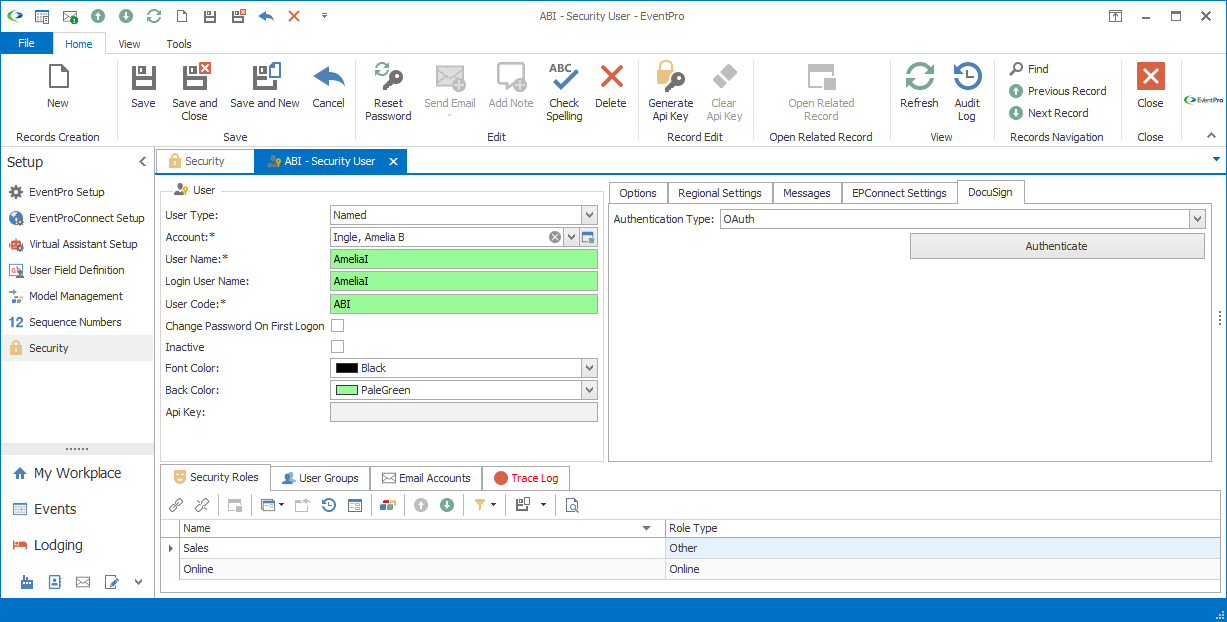Screen dimensions: 1227x622
Task: Click the calendar icon in quick access toolbar
Action: pyautogui.click(x=42, y=16)
